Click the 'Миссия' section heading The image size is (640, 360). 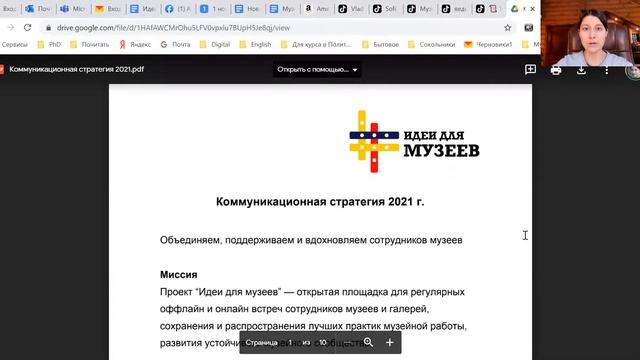(x=178, y=275)
